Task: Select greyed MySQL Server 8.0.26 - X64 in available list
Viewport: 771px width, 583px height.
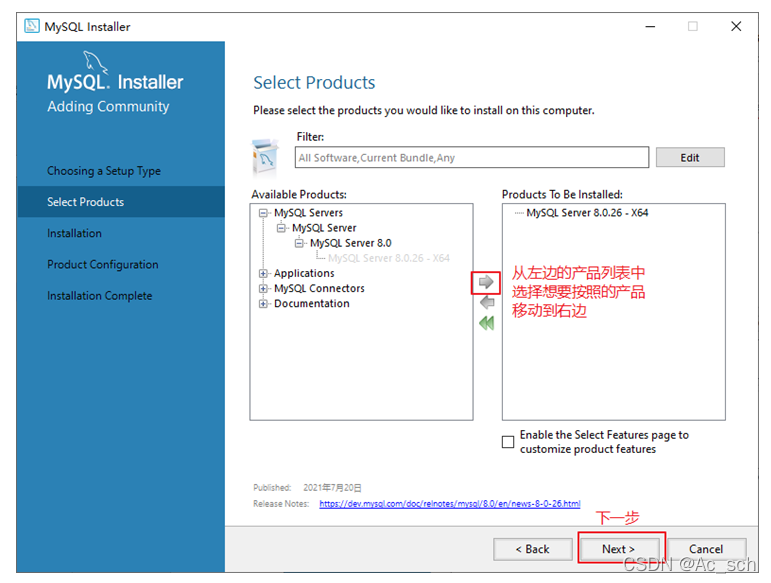Action: (x=388, y=258)
